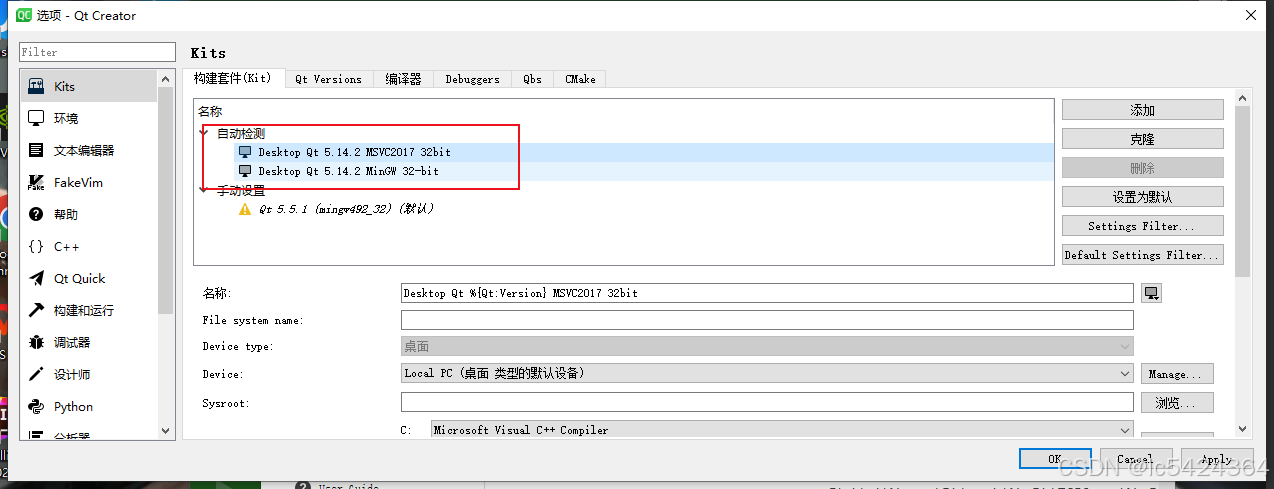This screenshot has width=1274, height=489.
Task: Open the Python settings category
Action: (x=88, y=406)
